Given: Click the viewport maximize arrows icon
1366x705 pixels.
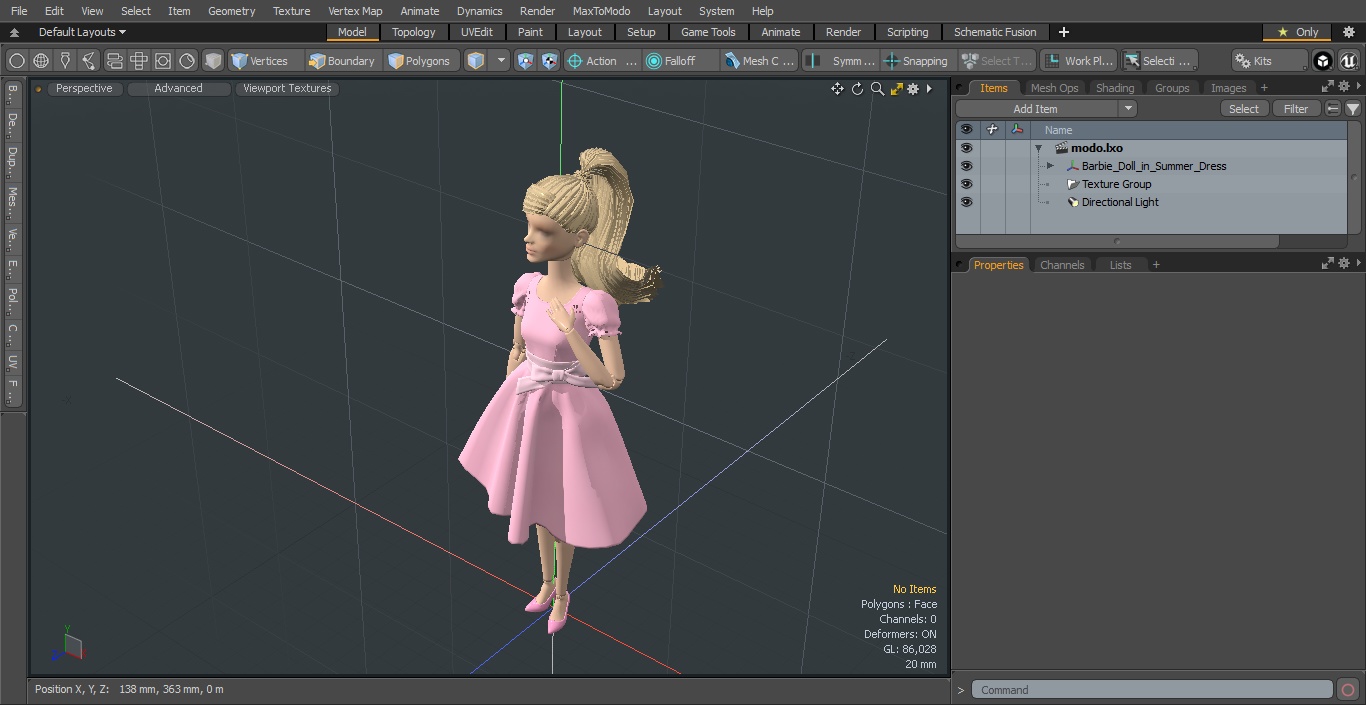Looking at the screenshot, I should tap(896, 89).
